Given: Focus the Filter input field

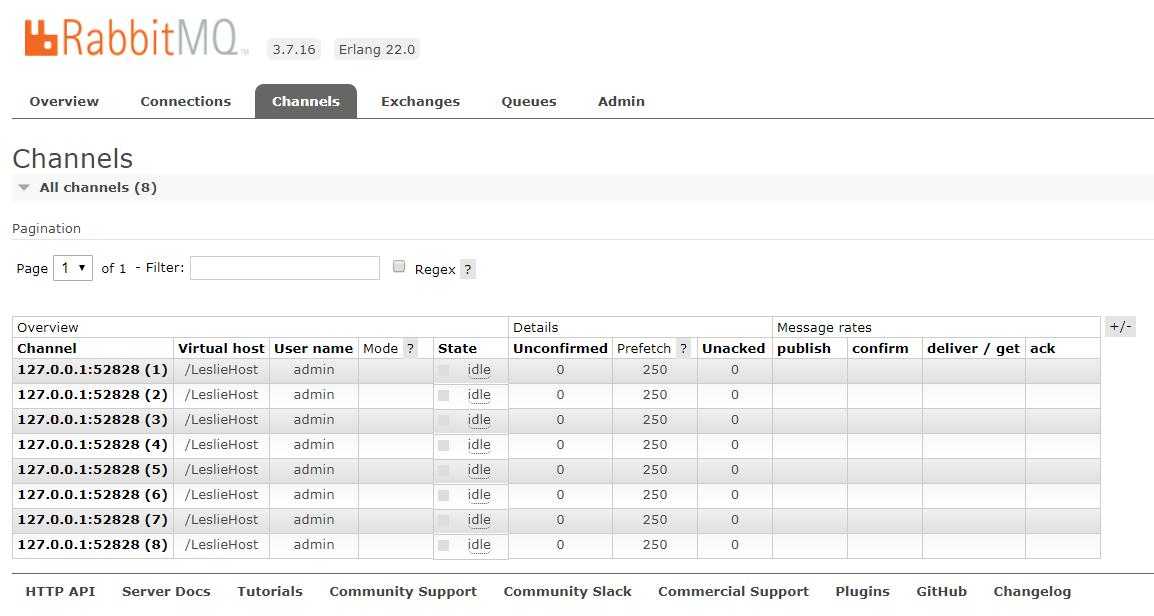Looking at the screenshot, I should tap(285, 268).
